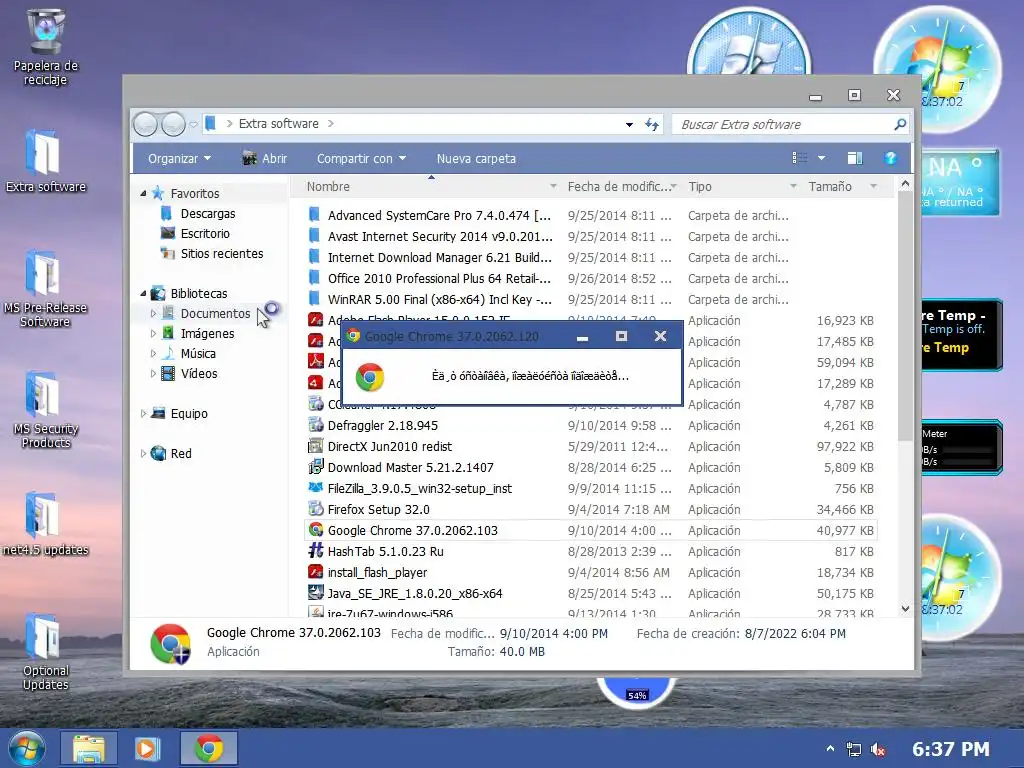Open the File Explorer taskbar icon
This screenshot has height=768, width=1024.
click(89, 748)
